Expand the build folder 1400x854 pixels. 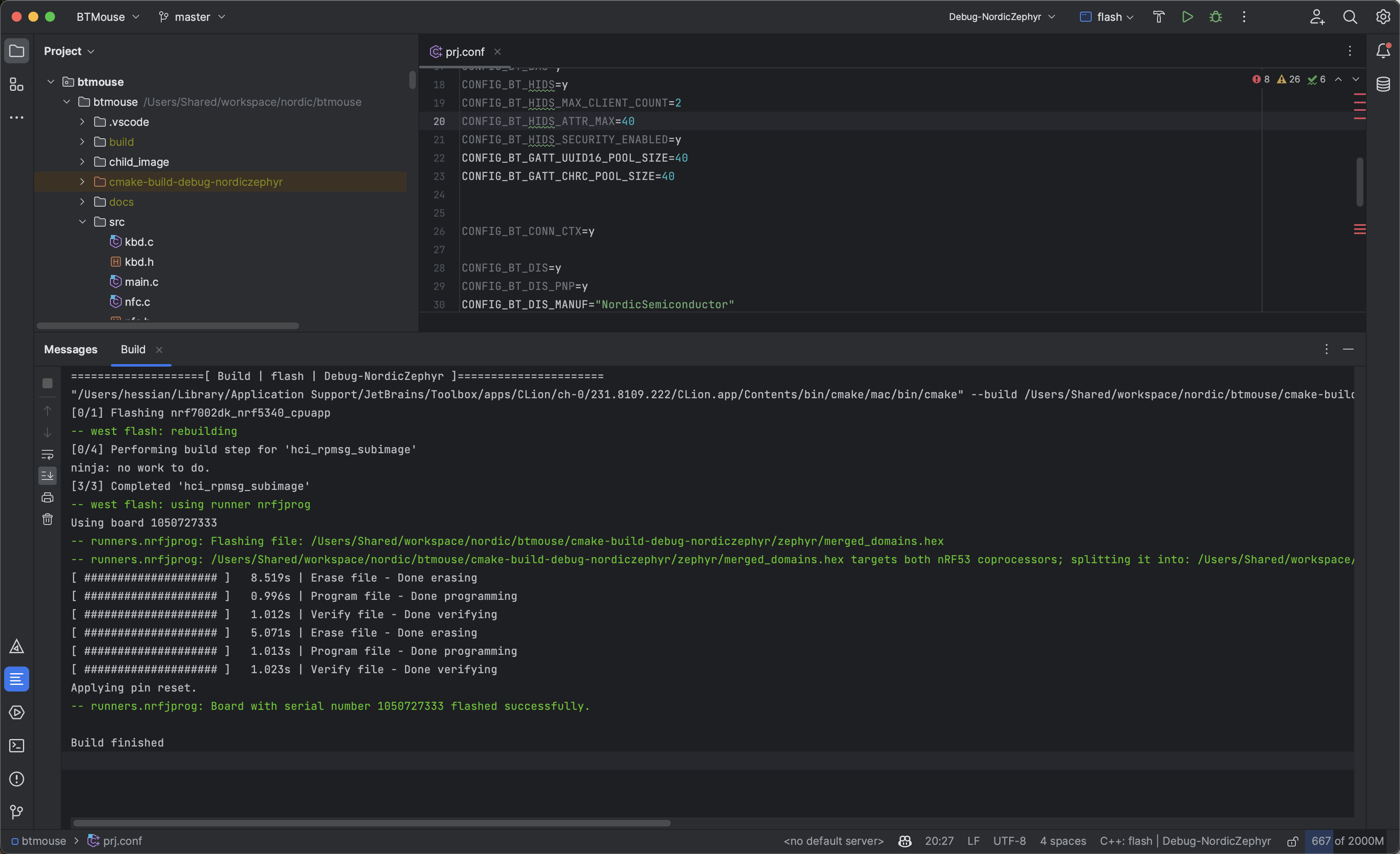click(x=82, y=142)
